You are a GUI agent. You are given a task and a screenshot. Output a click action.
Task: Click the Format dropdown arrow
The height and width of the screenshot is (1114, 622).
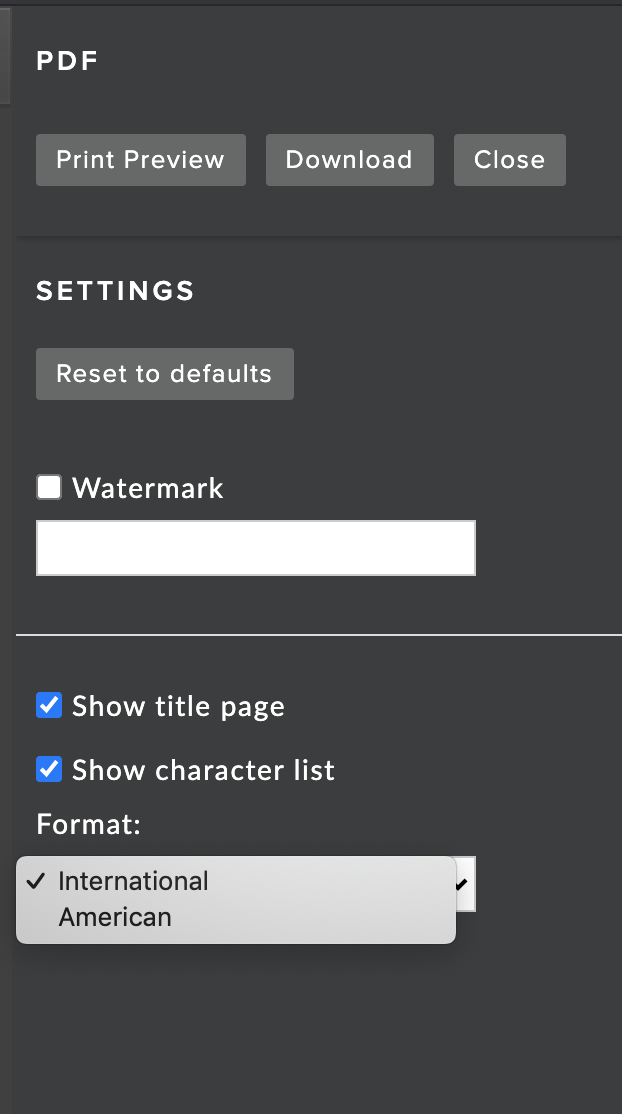[463, 884]
